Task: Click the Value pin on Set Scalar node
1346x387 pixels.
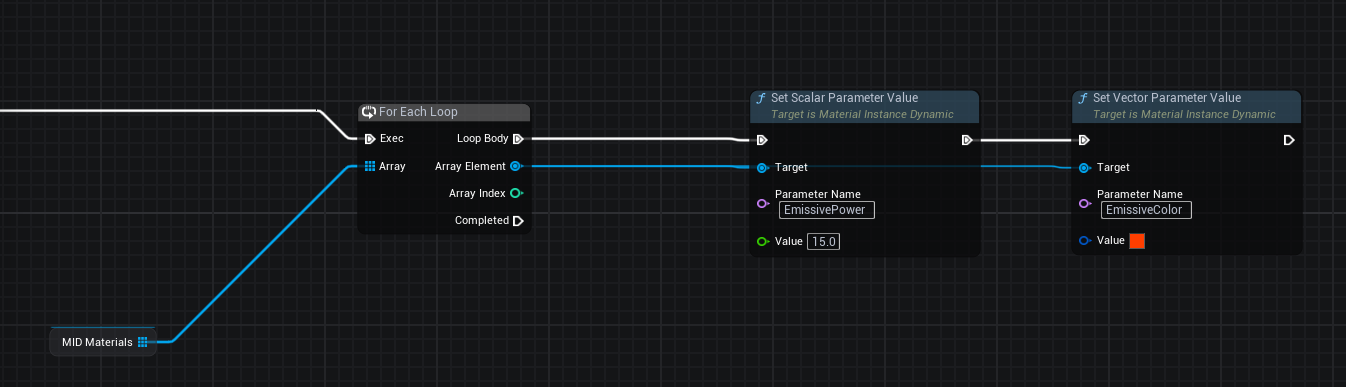Action: click(x=762, y=241)
